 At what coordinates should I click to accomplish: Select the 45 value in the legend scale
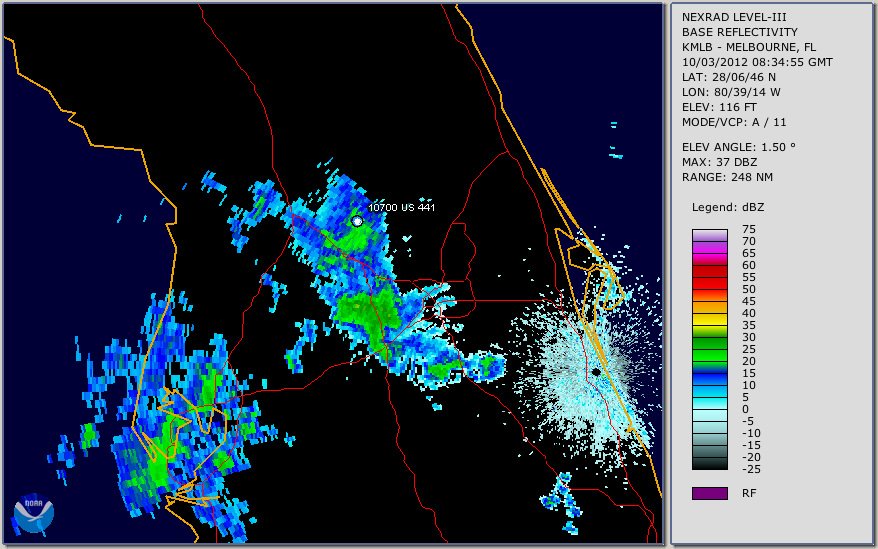[x=749, y=301]
